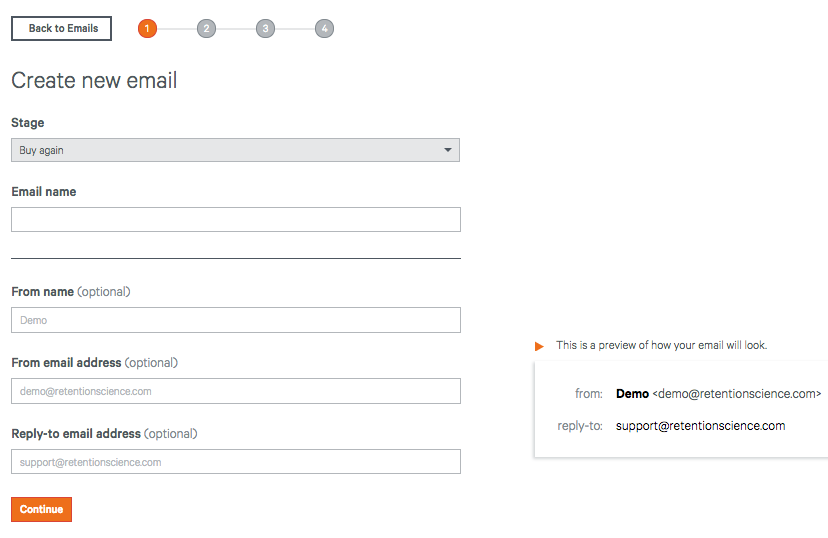The height and width of the screenshot is (538, 828).
Task: Click the orange Continue button
Action: pyautogui.click(x=41, y=509)
